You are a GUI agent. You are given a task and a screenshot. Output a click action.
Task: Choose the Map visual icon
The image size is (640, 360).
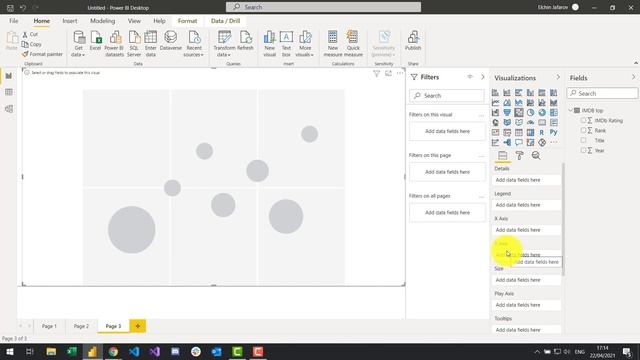[495, 122]
